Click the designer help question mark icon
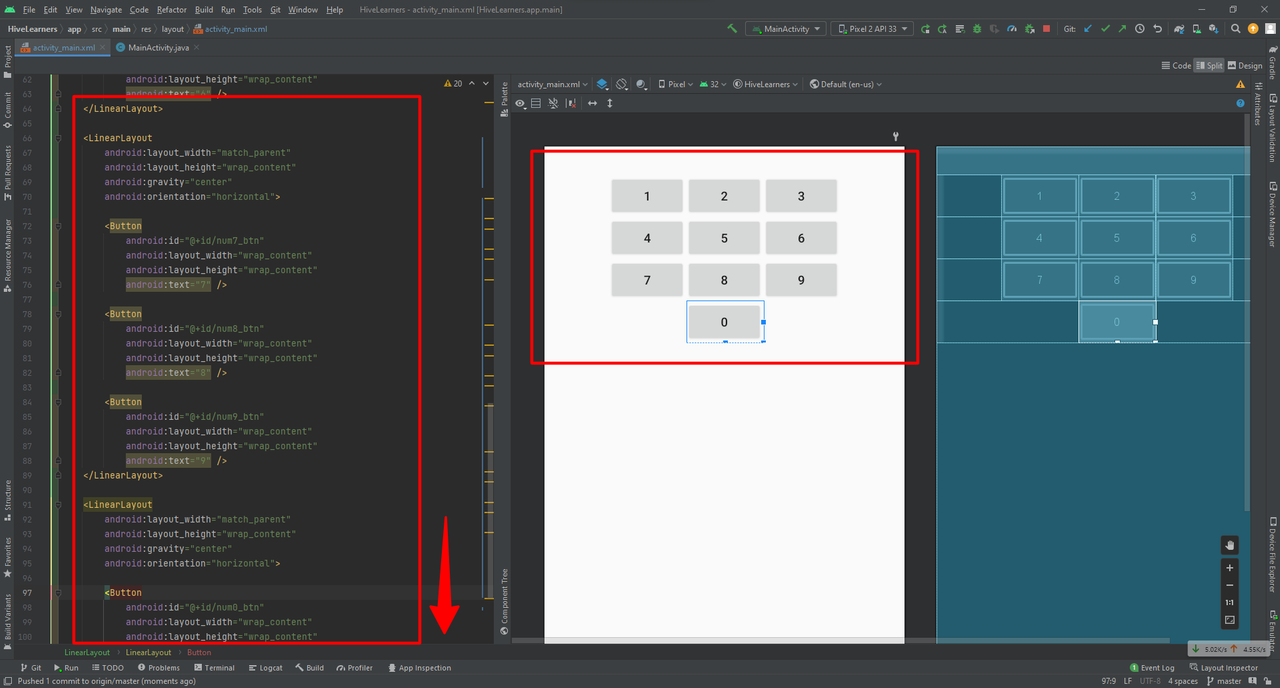Image resolution: width=1280 pixels, height=688 pixels. pos(1241,103)
